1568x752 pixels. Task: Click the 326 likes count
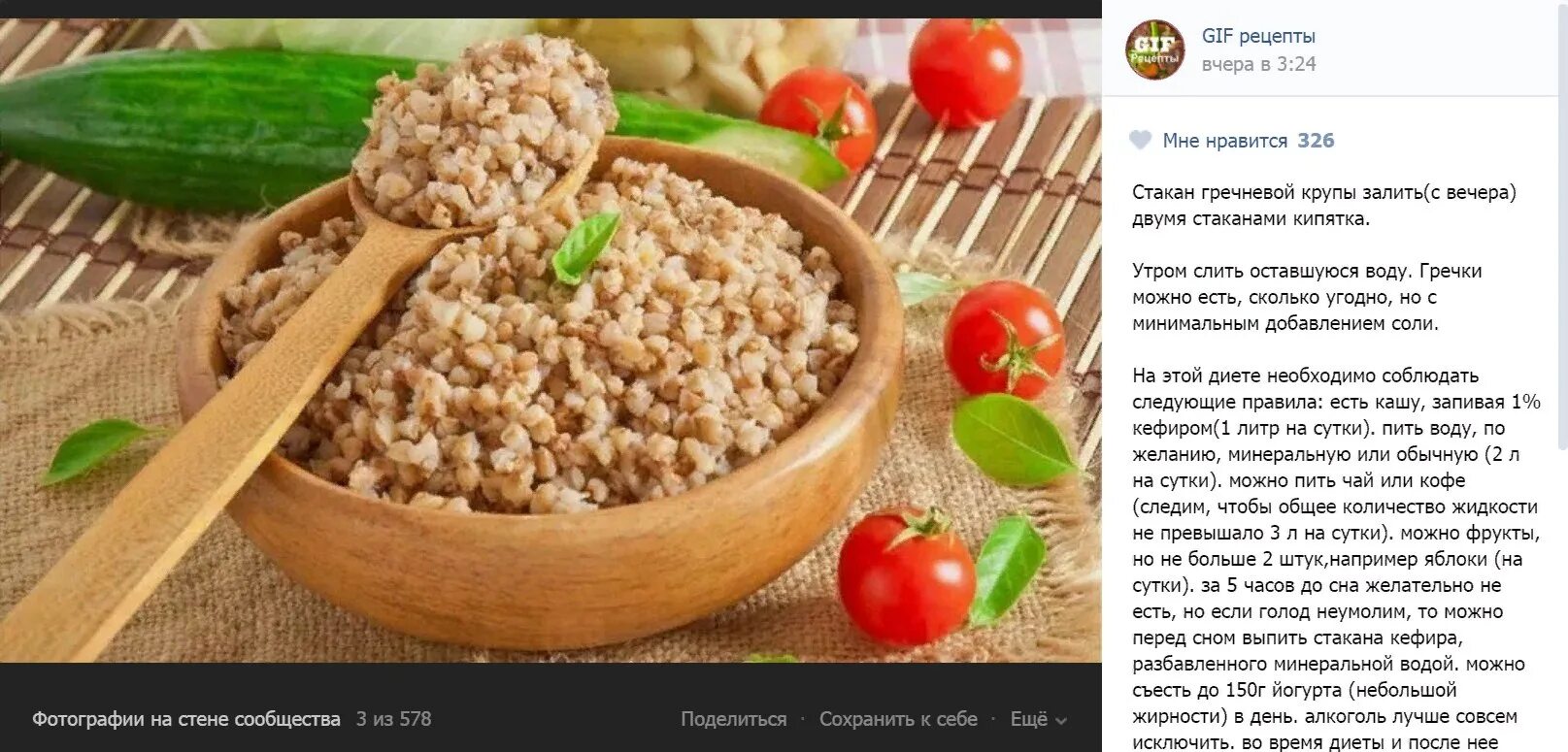(x=1316, y=141)
